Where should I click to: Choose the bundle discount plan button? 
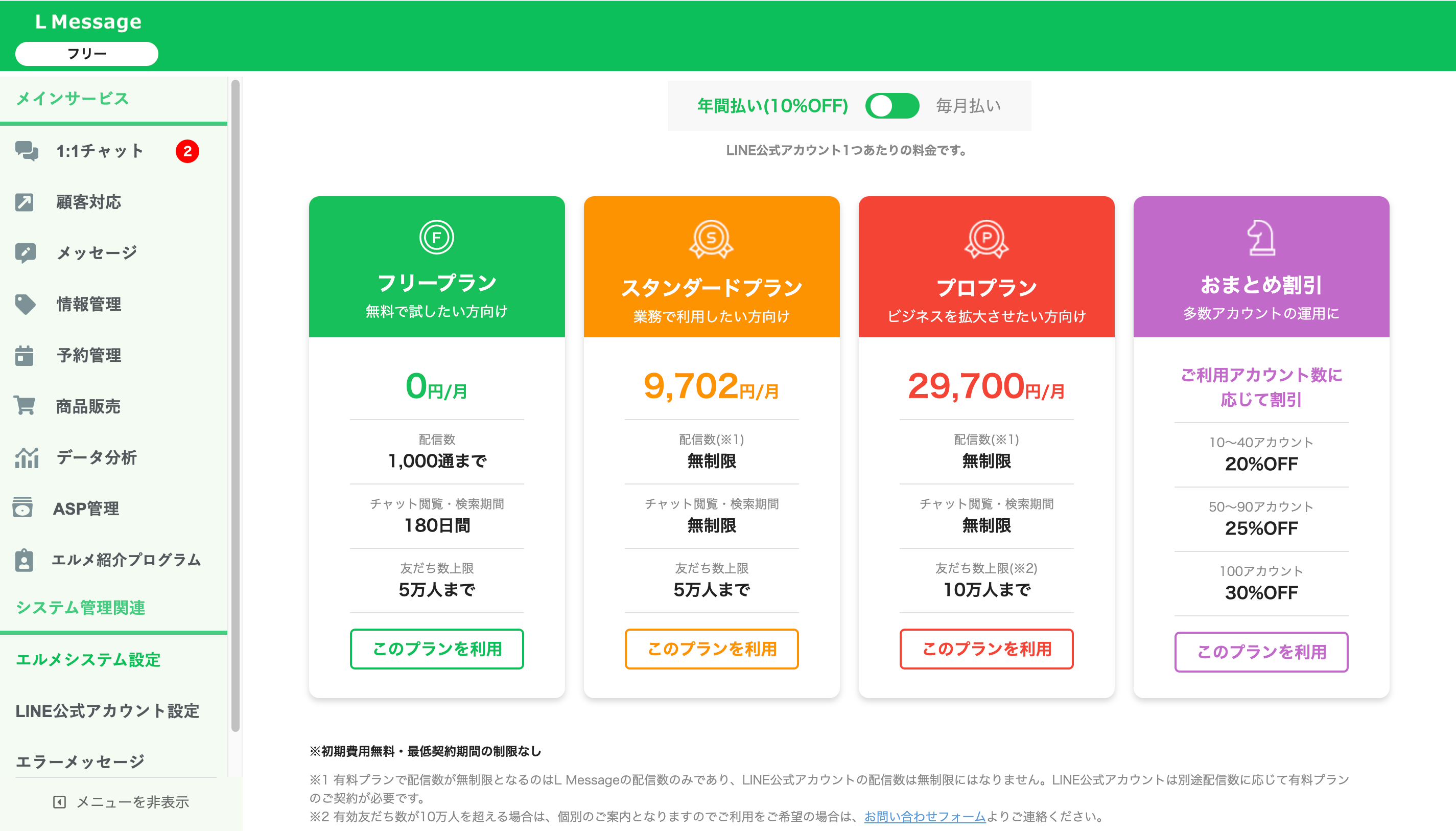coord(1261,652)
